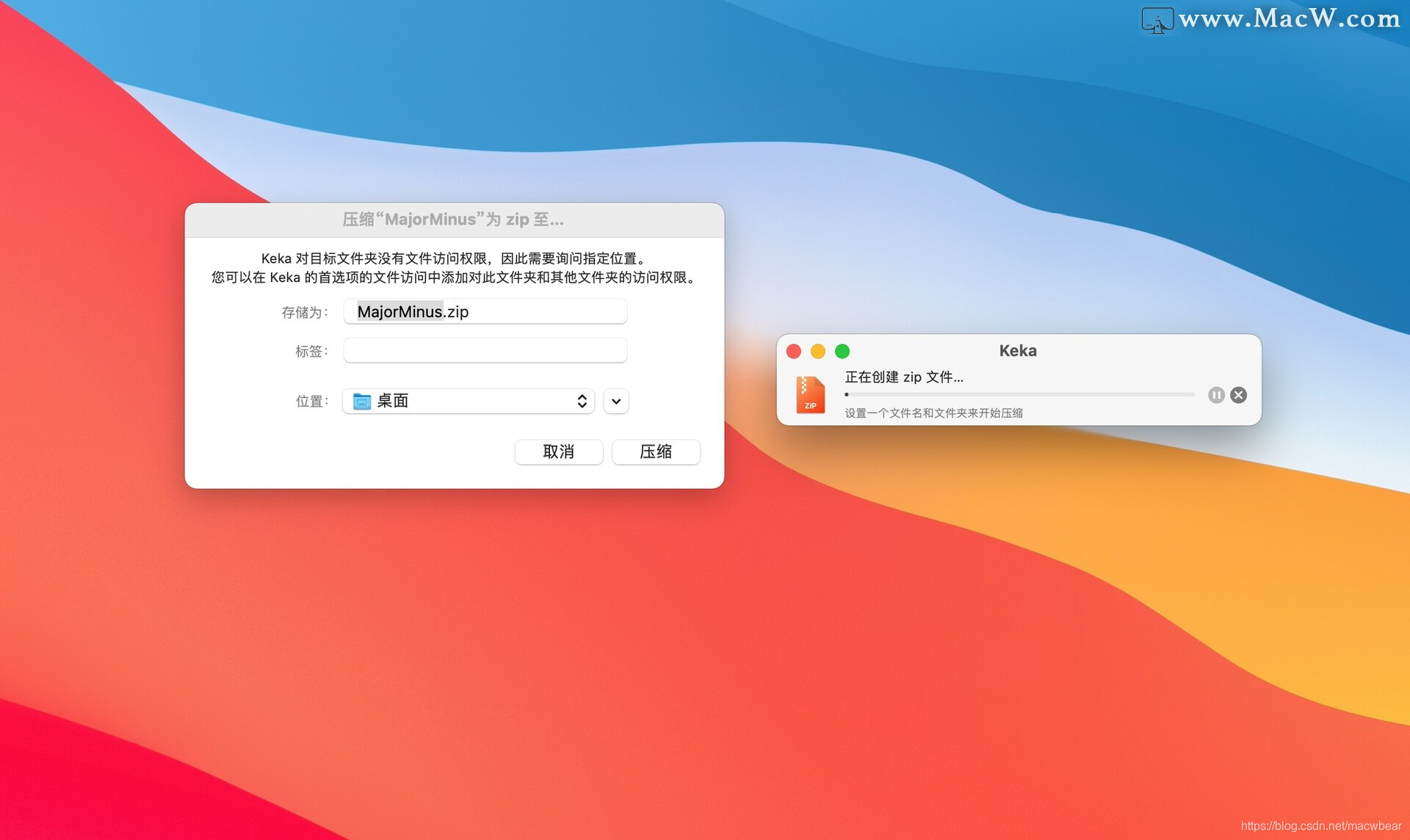The width and height of the screenshot is (1410, 840).
Task: Click the 标签 tags input field
Action: (x=485, y=350)
